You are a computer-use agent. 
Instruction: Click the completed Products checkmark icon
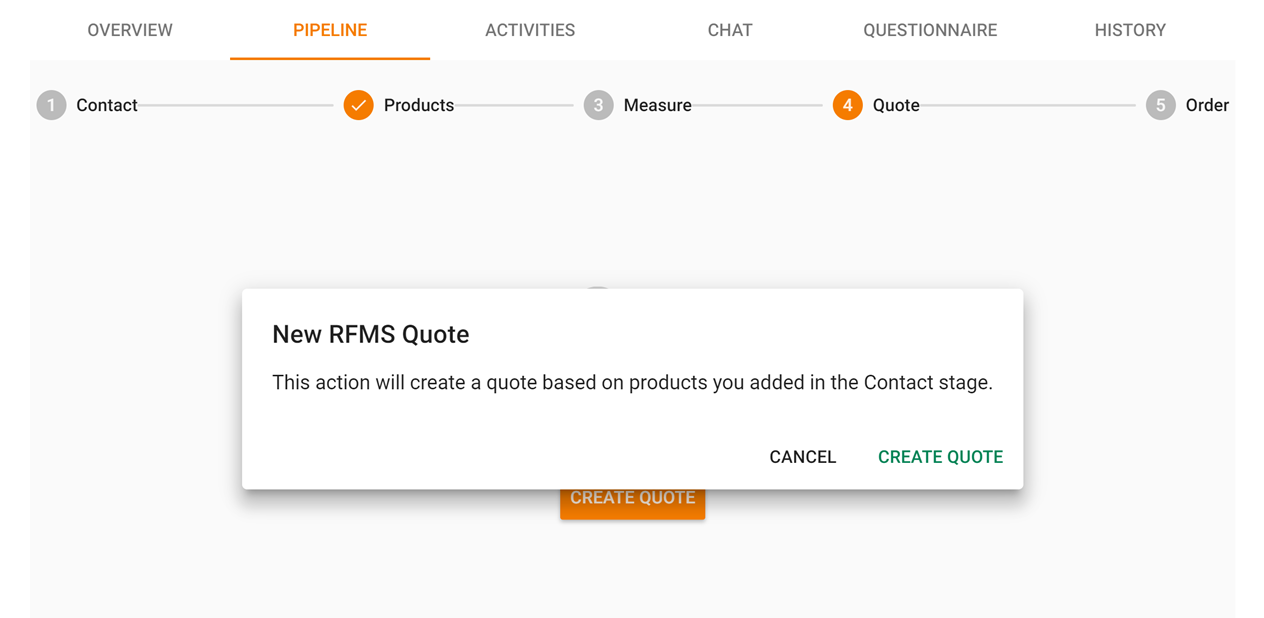[x=358, y=105]
